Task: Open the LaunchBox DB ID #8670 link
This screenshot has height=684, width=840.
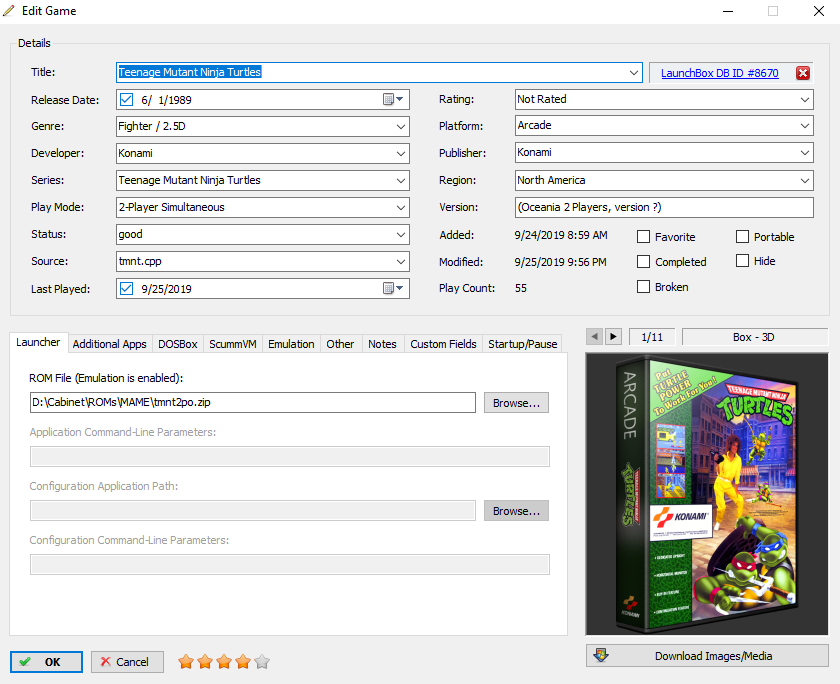Action: pos(719,73)
